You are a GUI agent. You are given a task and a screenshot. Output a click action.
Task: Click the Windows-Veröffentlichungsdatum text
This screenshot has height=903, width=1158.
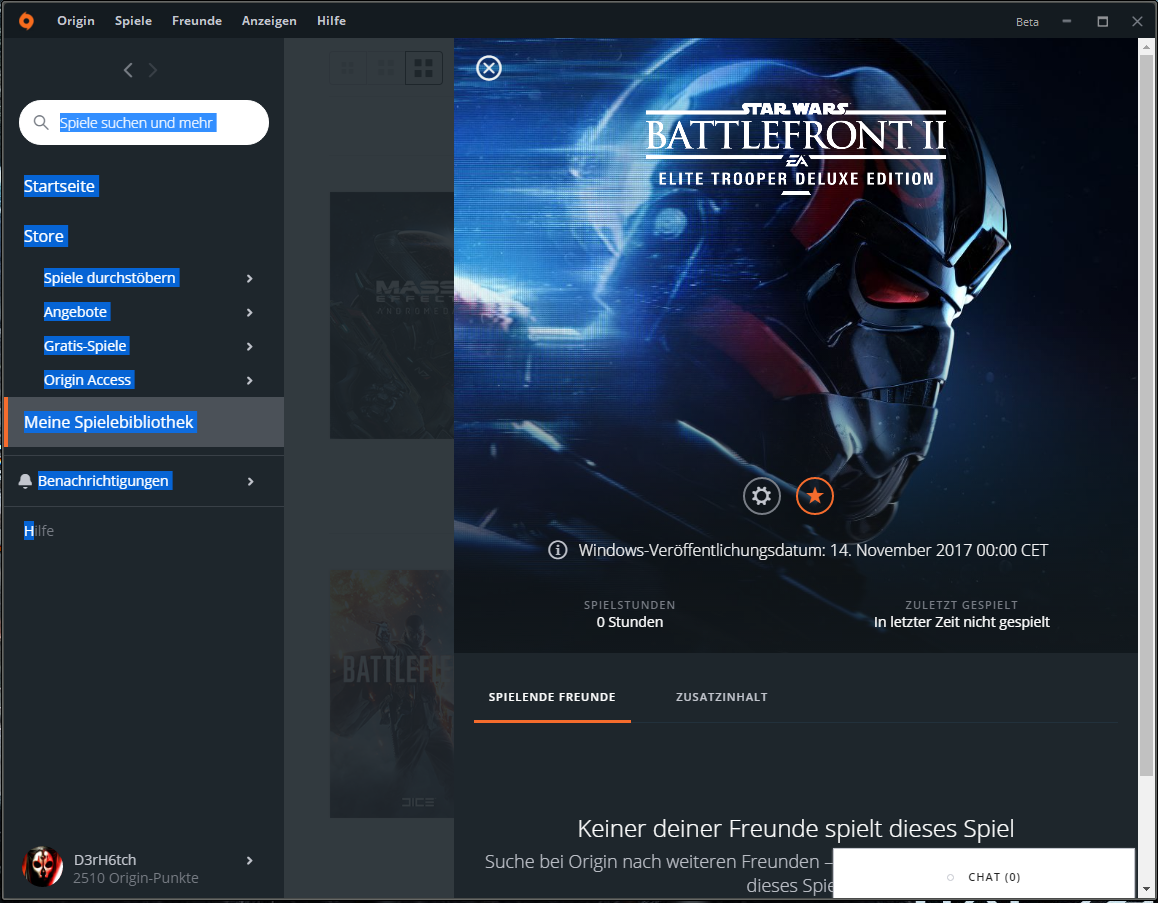tap(813, 550)
